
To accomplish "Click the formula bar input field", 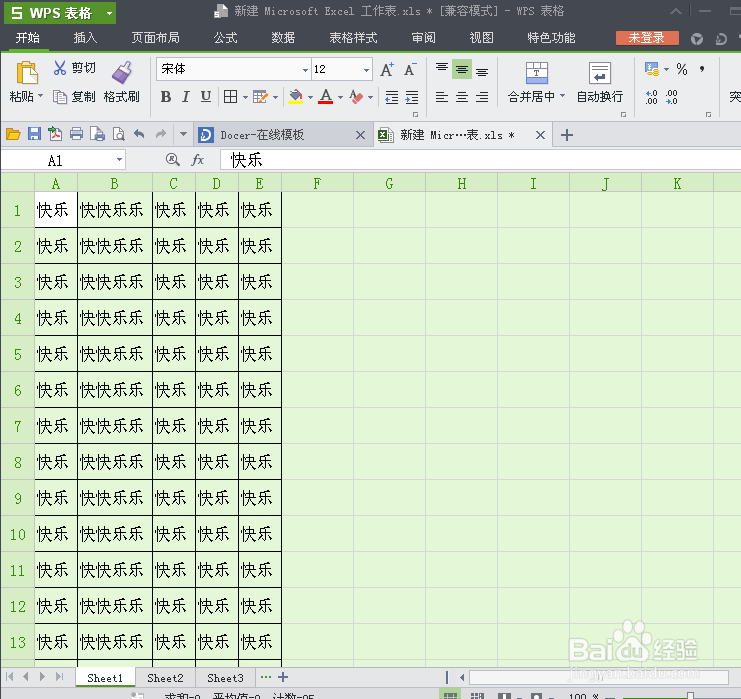I will [x=480, y=160].
